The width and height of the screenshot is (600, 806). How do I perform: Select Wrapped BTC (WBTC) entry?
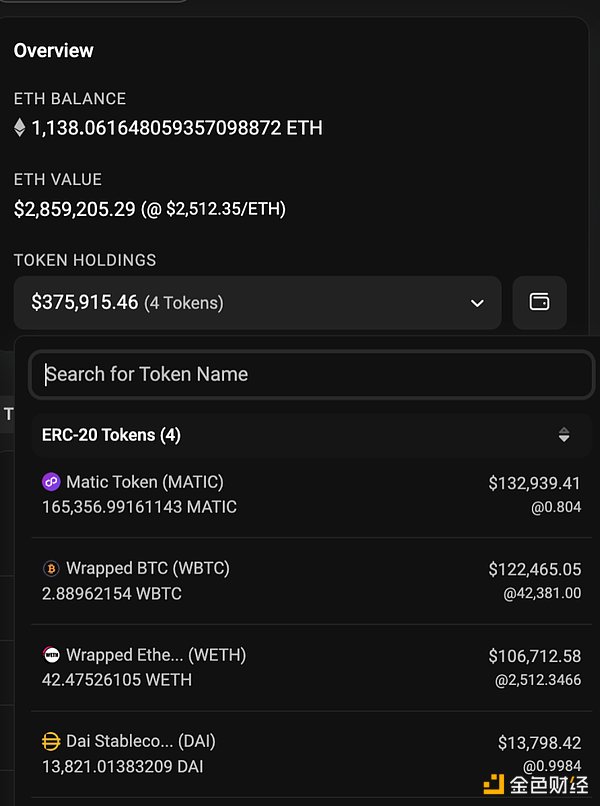[x=147, y=568]
